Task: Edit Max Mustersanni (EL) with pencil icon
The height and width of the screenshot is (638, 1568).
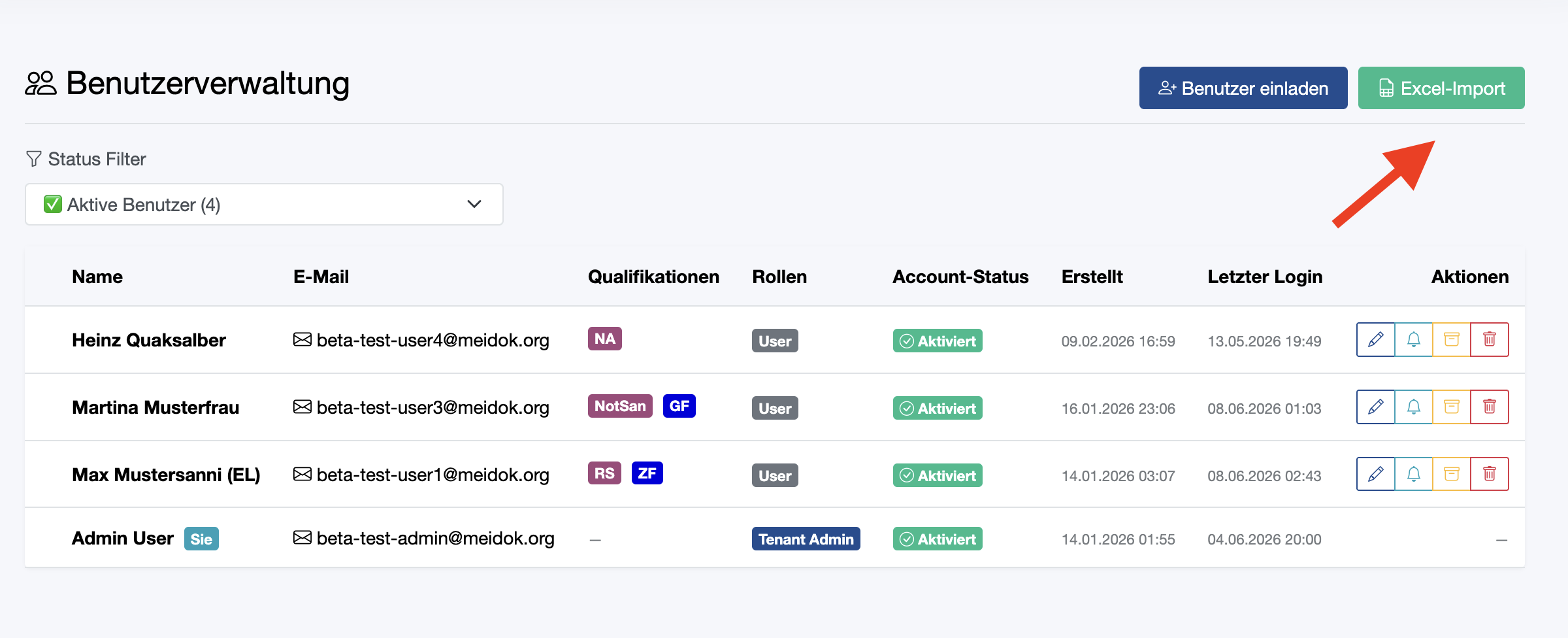Action: tap(1375, 474)
